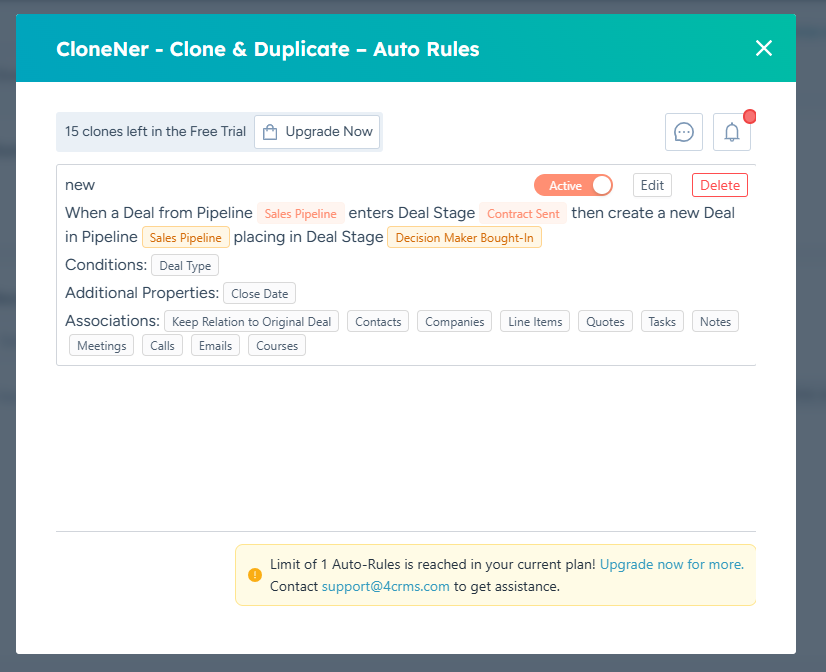826x672 pixels.
Task: Click the Notes association tag
Action: coord(715,321)
